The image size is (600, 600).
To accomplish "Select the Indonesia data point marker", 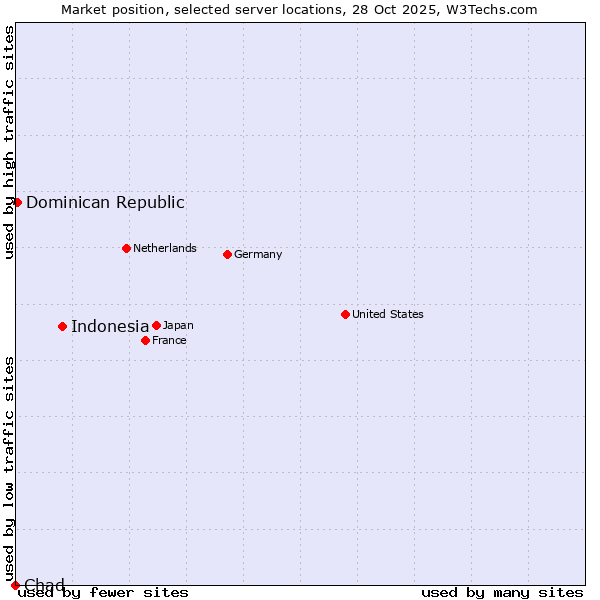I will coord(62,326).
